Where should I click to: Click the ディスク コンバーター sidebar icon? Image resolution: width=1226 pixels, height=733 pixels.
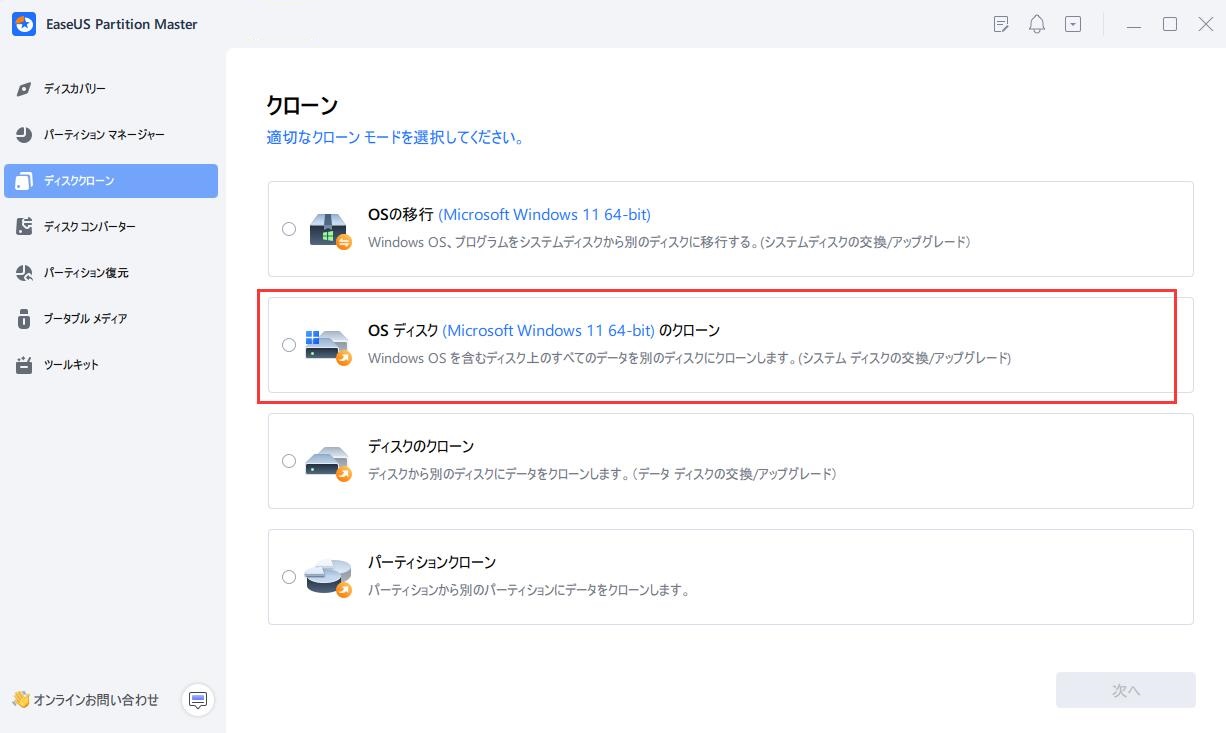pos(25,227)
